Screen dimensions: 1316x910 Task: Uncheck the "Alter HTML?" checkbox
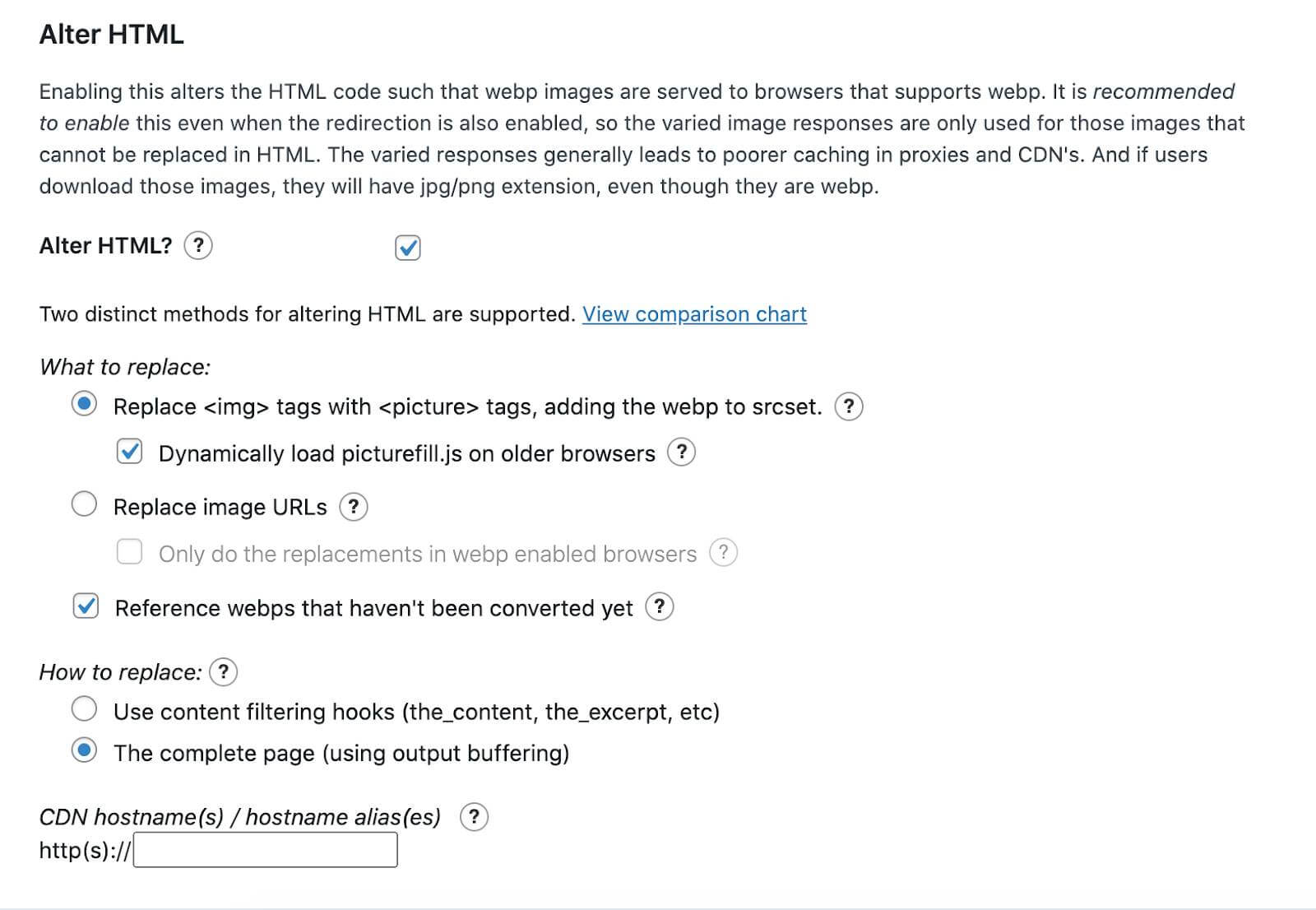click(407, 247)
